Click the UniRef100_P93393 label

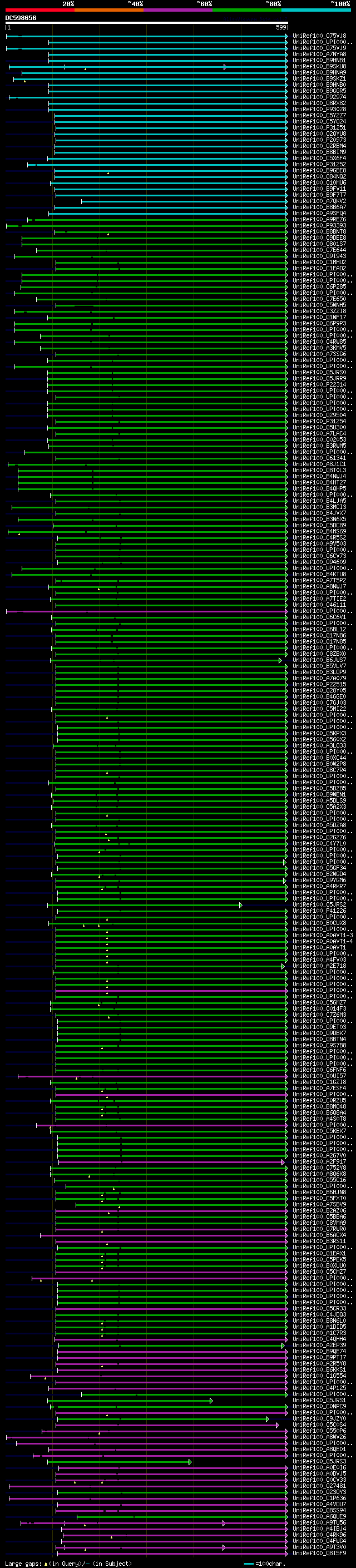[x=319, y=226]
